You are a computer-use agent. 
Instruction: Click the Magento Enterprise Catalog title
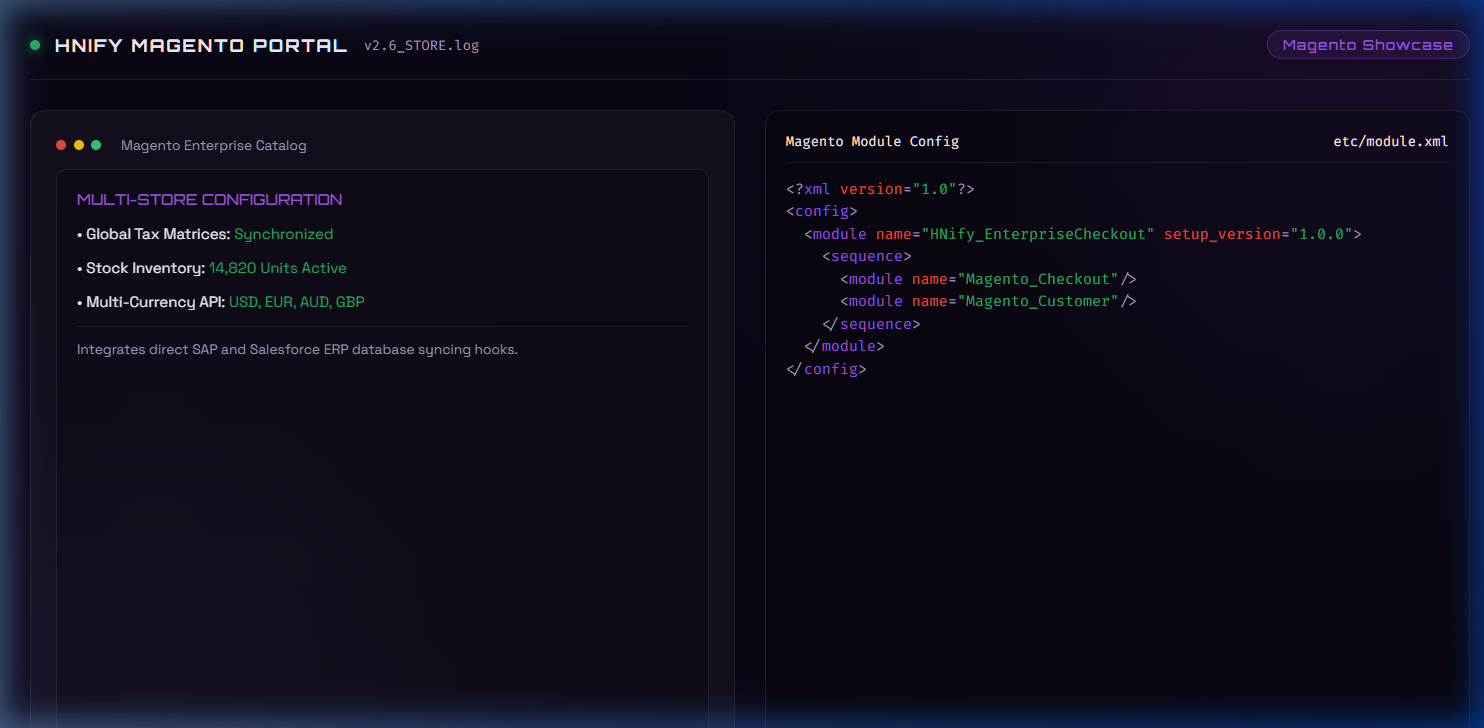point(214,146)
